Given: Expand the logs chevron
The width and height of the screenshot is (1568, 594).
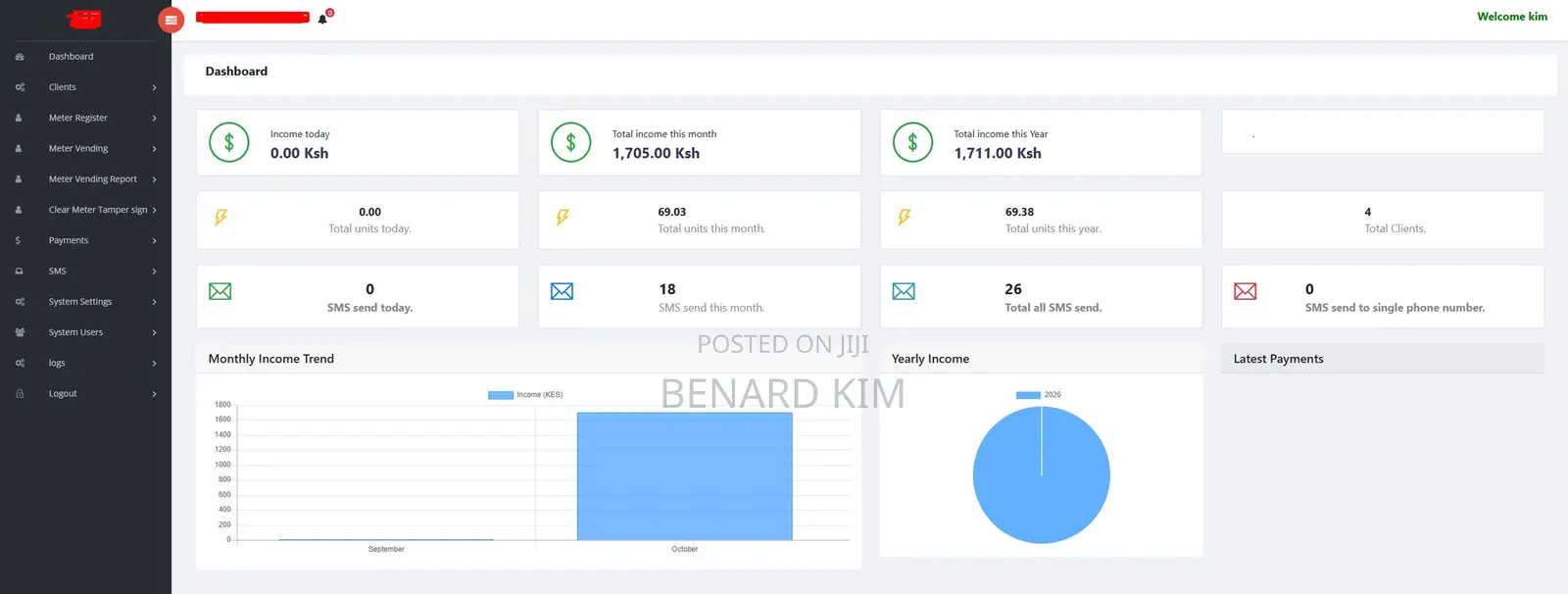Looking at the screenshot, I should [154, 364].
